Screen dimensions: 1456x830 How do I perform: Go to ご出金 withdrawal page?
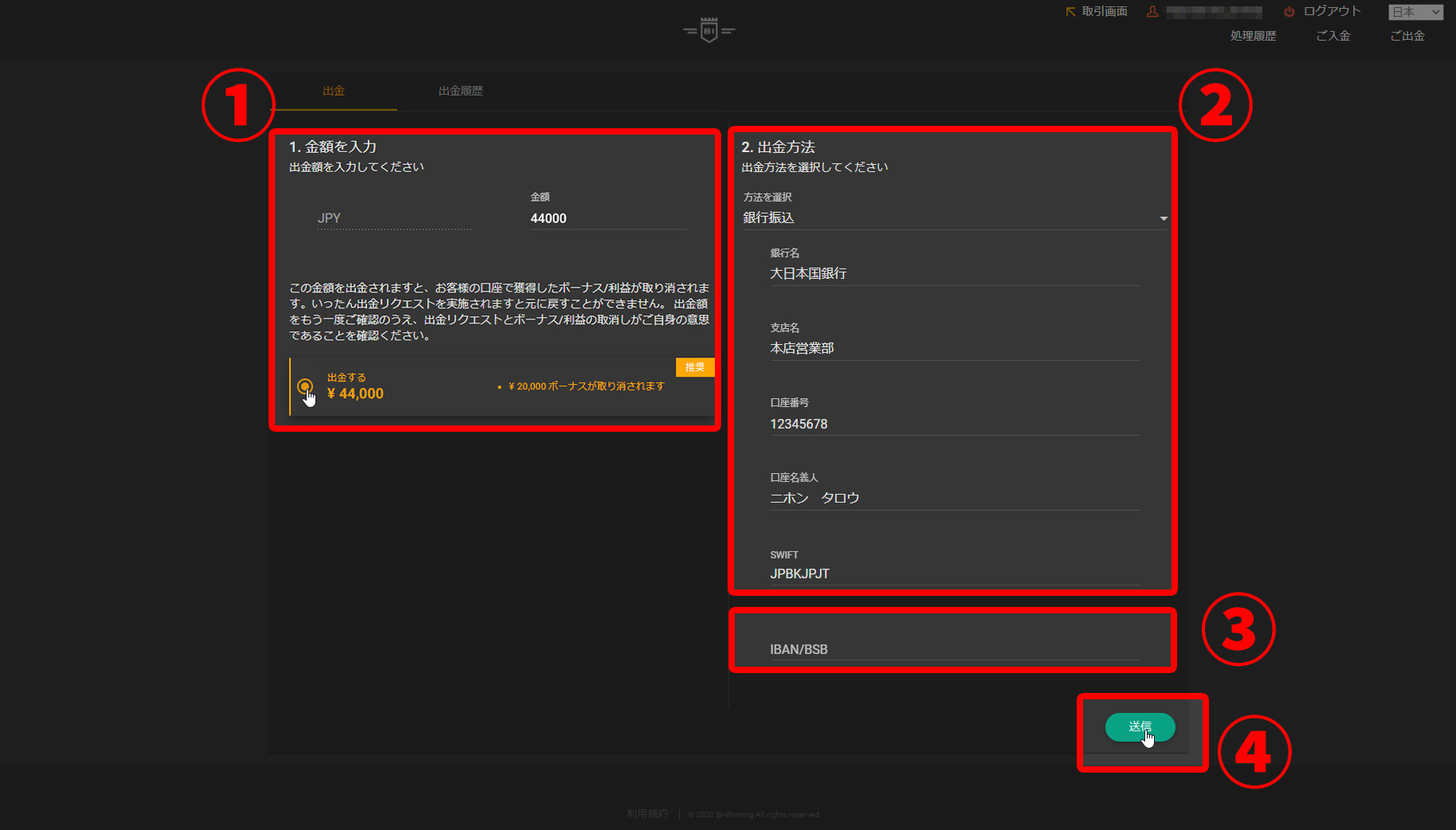pos(1407,36)
